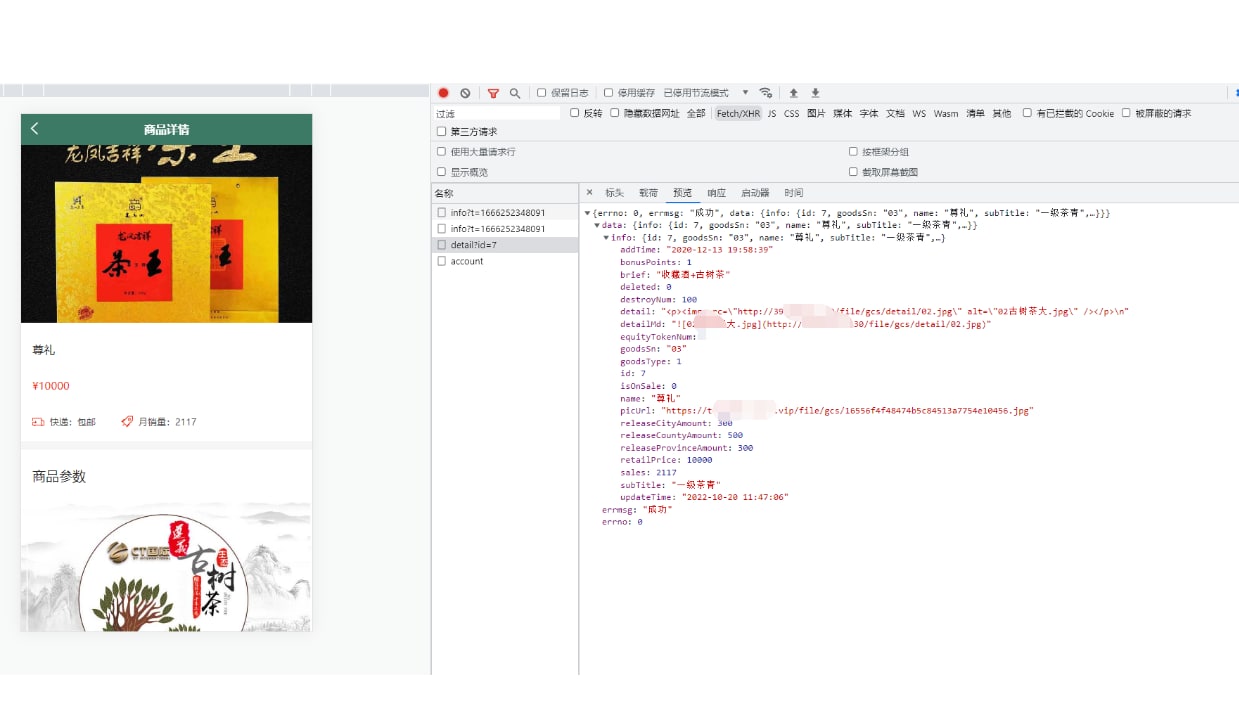
Task: Enable 截取屏幕截图 checkbox
Action: pyautogui.click(x=853, y=172)
